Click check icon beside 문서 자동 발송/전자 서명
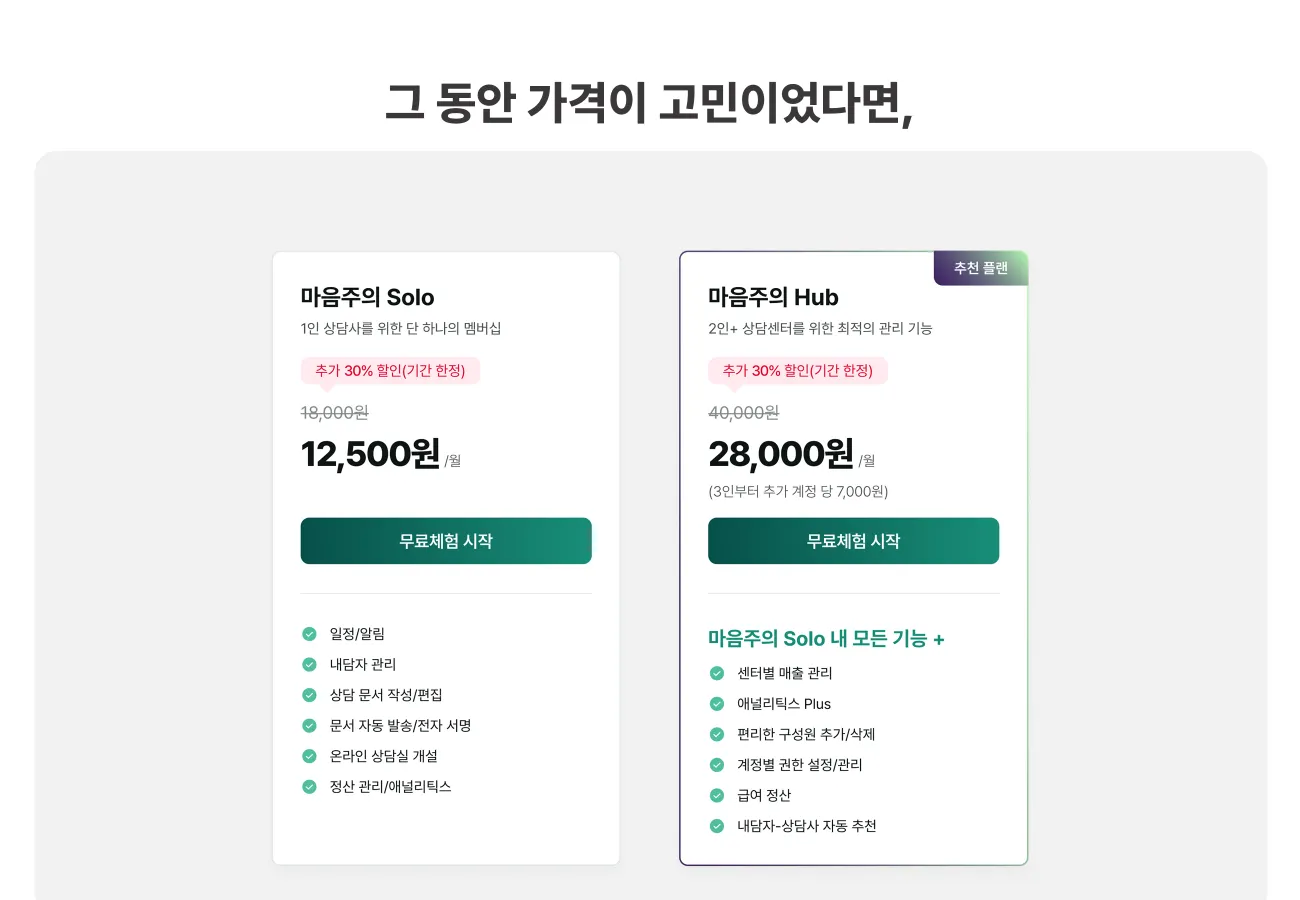Image resolution: width=1300 pixels, height=900 pixels. pos(310,726)
